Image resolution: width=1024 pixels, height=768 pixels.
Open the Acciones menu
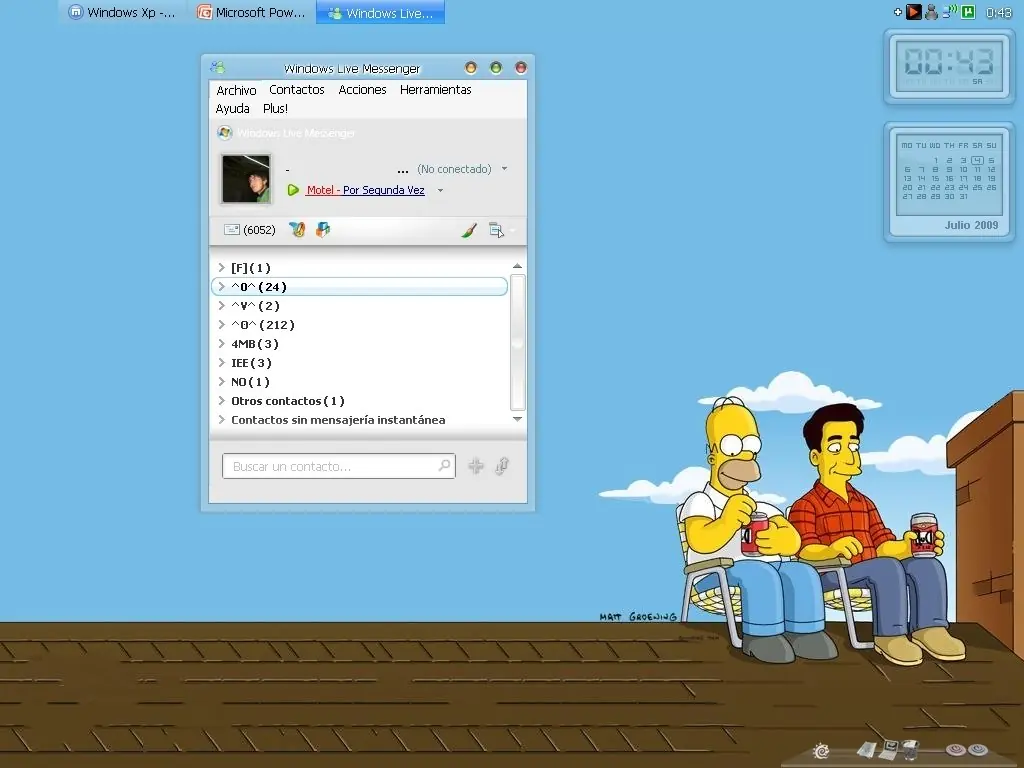pos(362,89)
